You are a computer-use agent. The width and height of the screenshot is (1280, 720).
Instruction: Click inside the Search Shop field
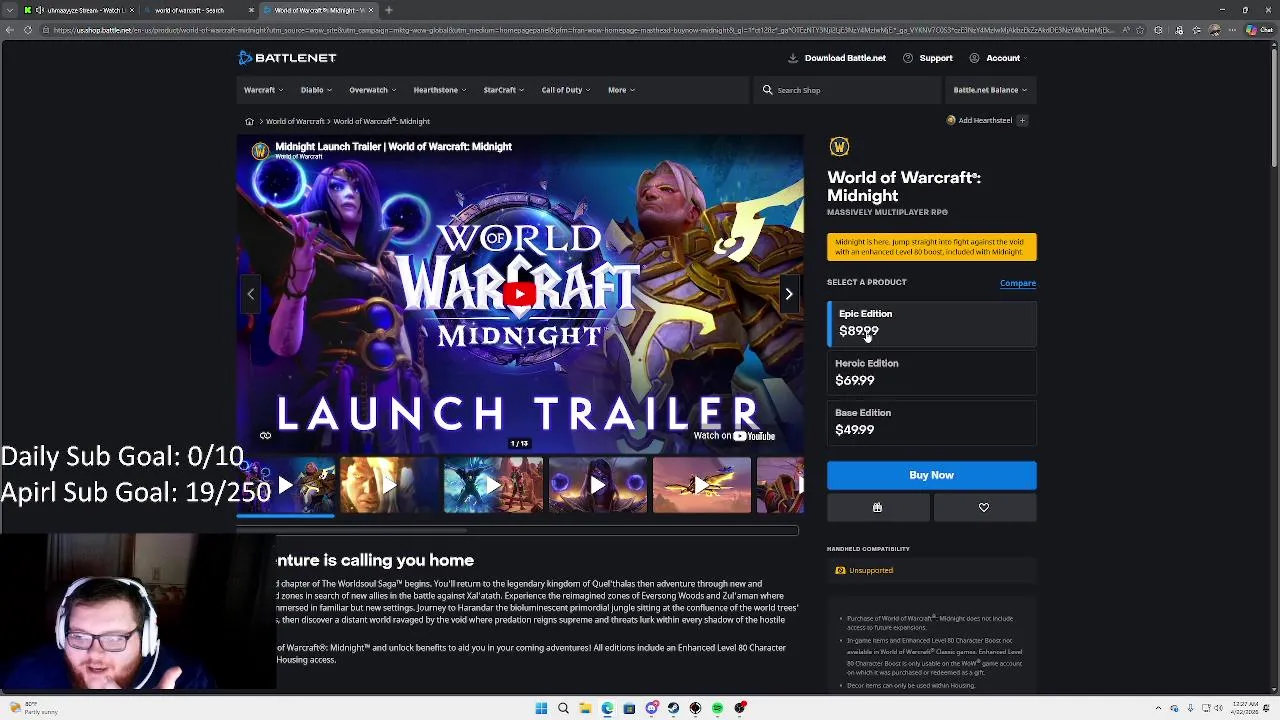[x=847, y=90]
